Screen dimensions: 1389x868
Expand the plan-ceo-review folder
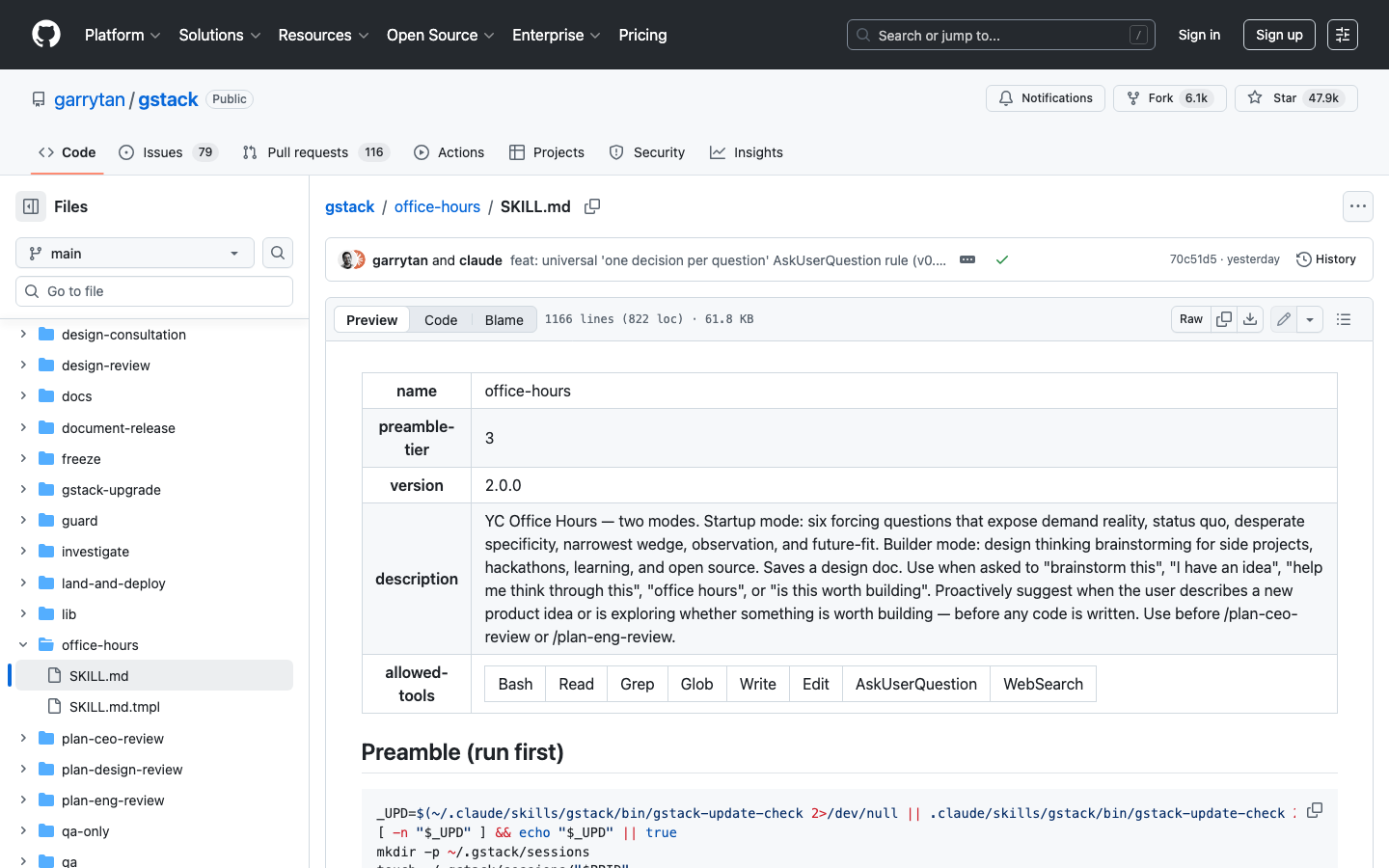(x=23, y=739)
